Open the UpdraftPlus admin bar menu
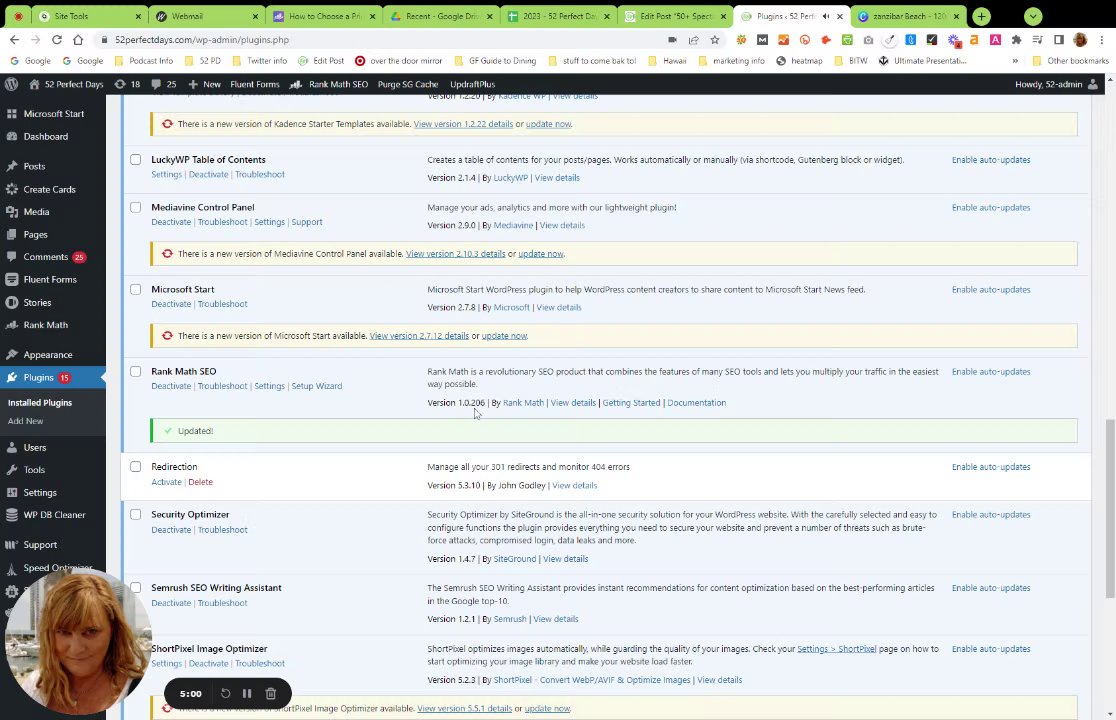Image resolution: width=1116 pixels, height=720 pixels. click(x=473, y=84)
